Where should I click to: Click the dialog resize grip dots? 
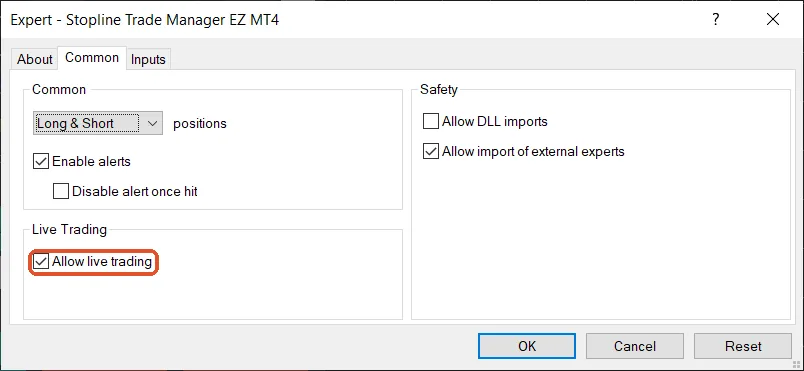pos(797,364)
